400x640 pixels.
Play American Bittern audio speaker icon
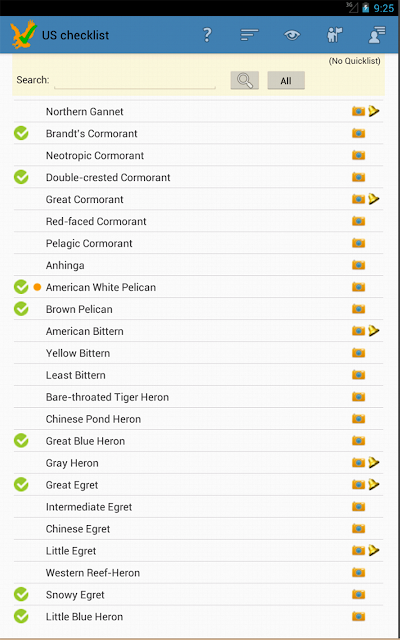[373, 331]
